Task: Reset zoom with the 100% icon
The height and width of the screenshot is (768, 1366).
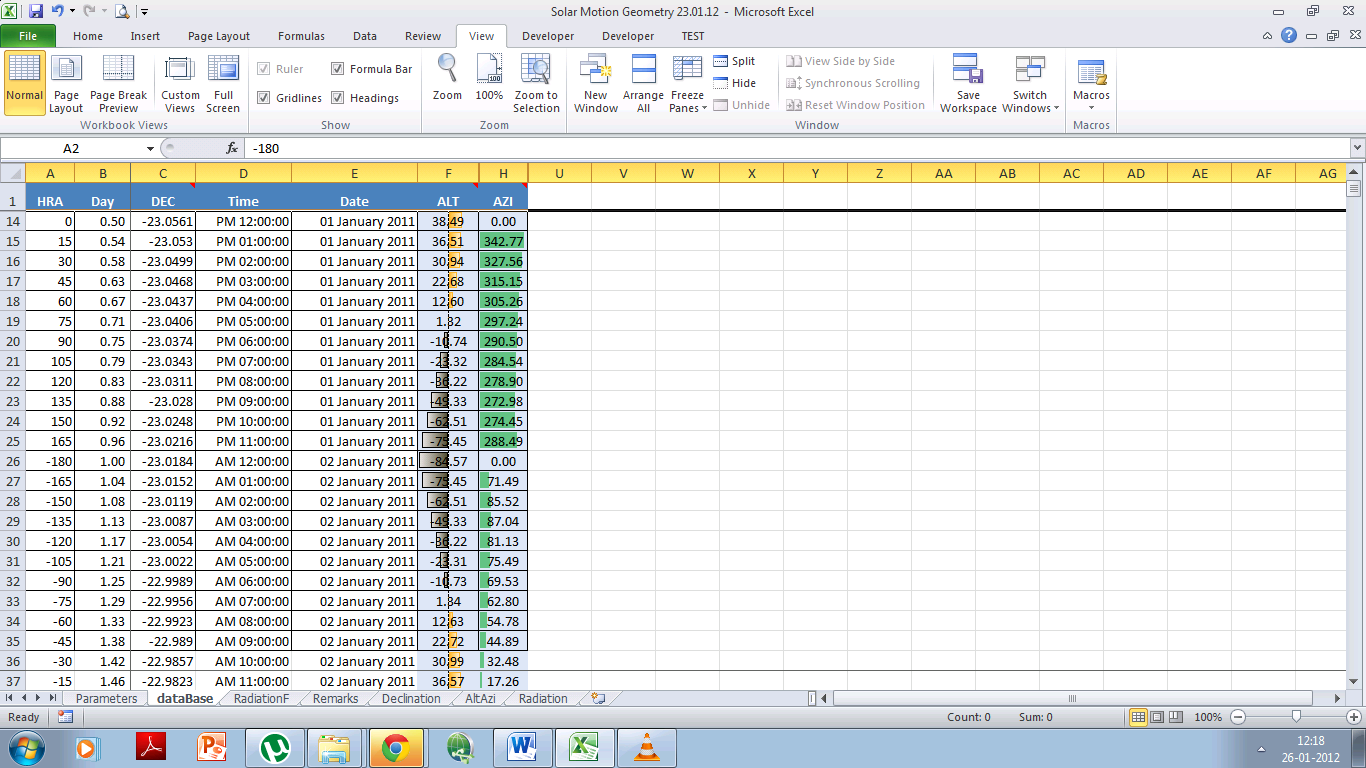Action: [x=489, y=82]
